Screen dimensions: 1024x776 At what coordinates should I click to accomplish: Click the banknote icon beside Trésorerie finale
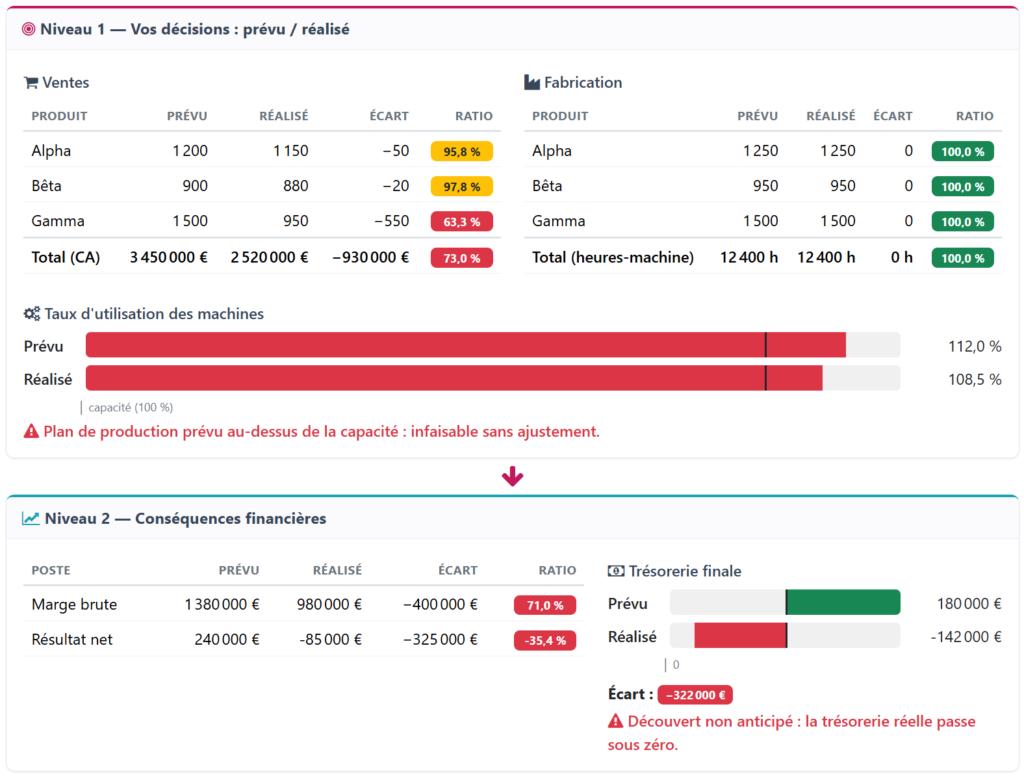pyautogui.click(x=616, y=571)
